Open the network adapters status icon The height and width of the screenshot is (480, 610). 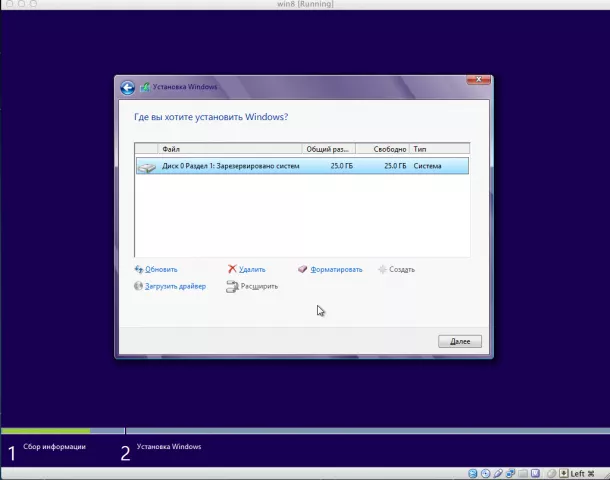coord(510,473)
